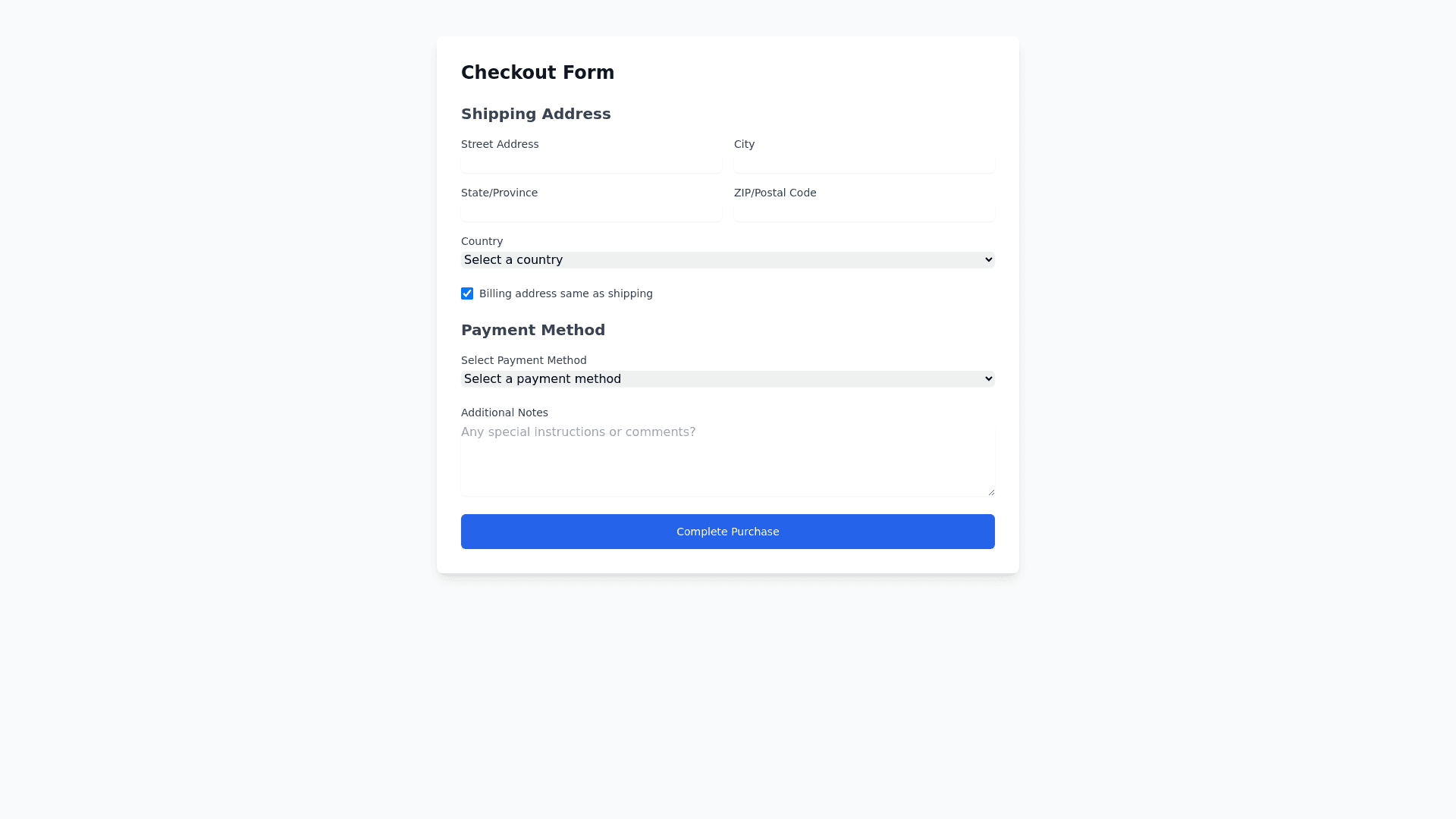1456x819 pixels.
Task: Click the 'Checkout Form' page heading
Action: (x=538, y=73)
